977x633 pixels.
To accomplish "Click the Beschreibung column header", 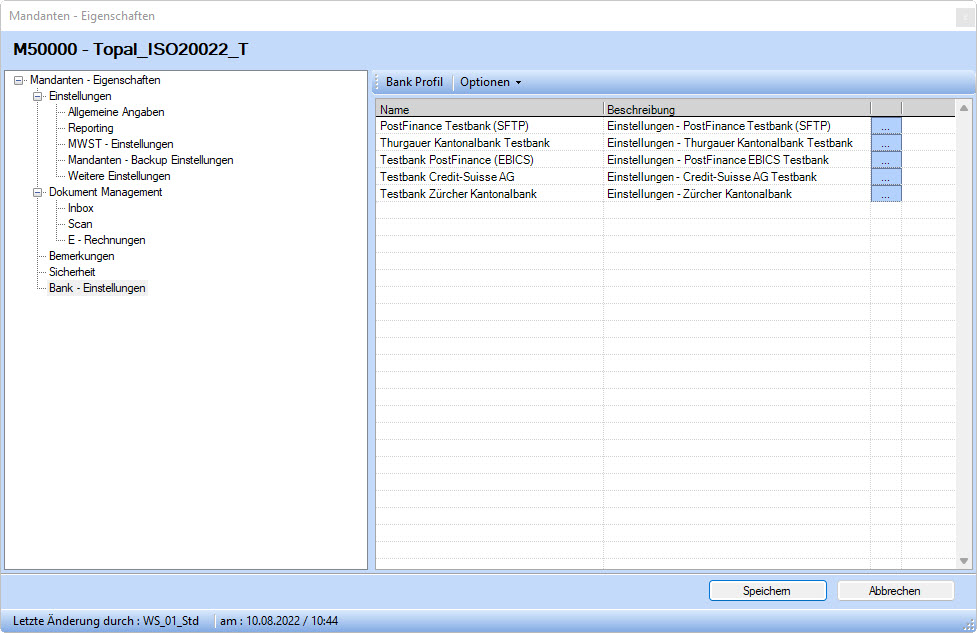I will pos(736,109).
